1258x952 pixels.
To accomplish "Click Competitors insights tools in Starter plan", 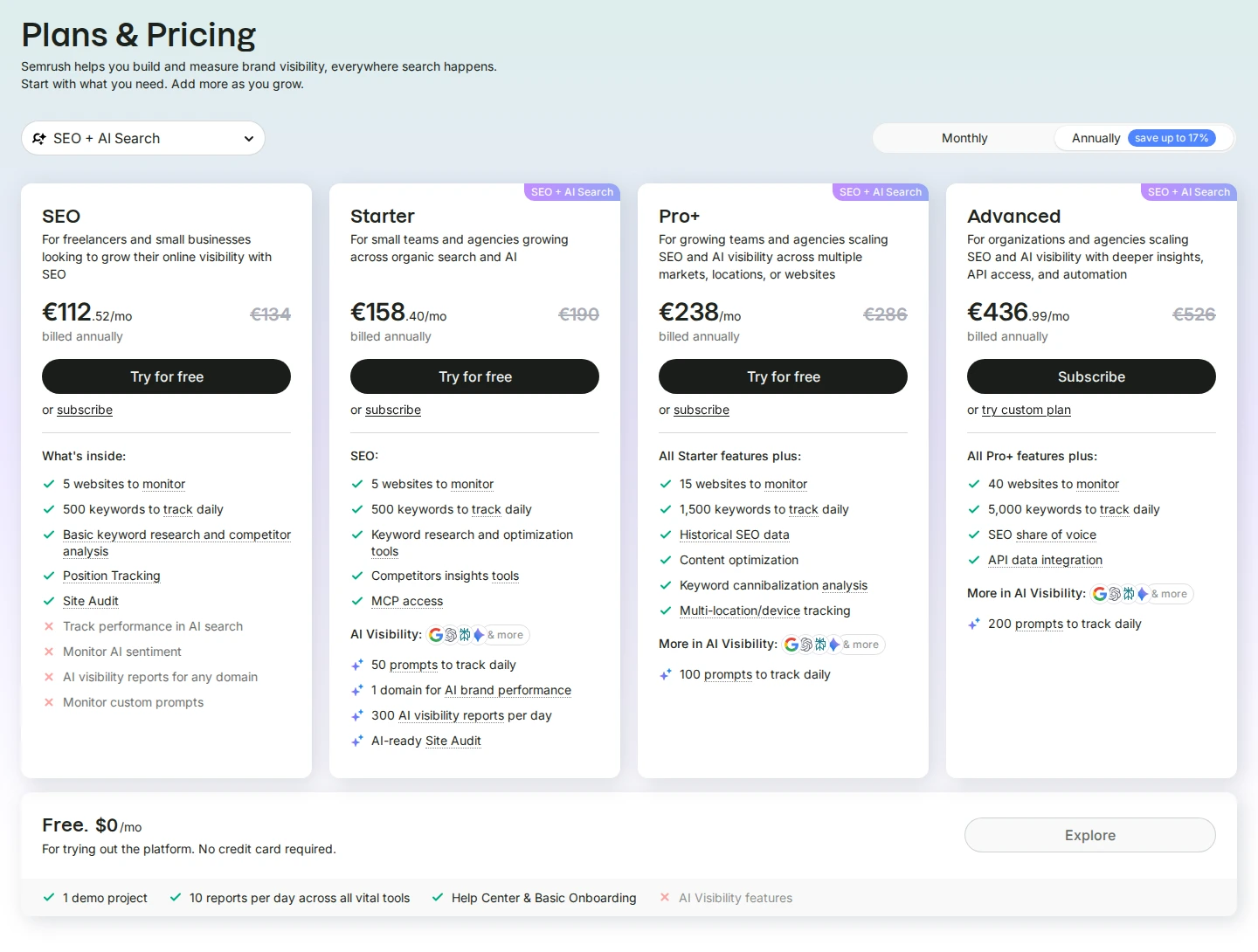I will pos(445,576).
